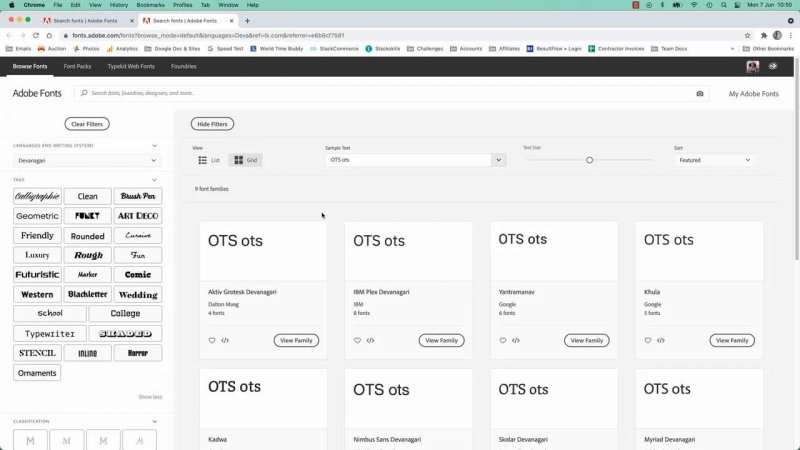Open web embed code for Yantramanav
Image resolution: width=800 pixels, height=450 pixels.
pyautogui.click(x=516, y=340)
